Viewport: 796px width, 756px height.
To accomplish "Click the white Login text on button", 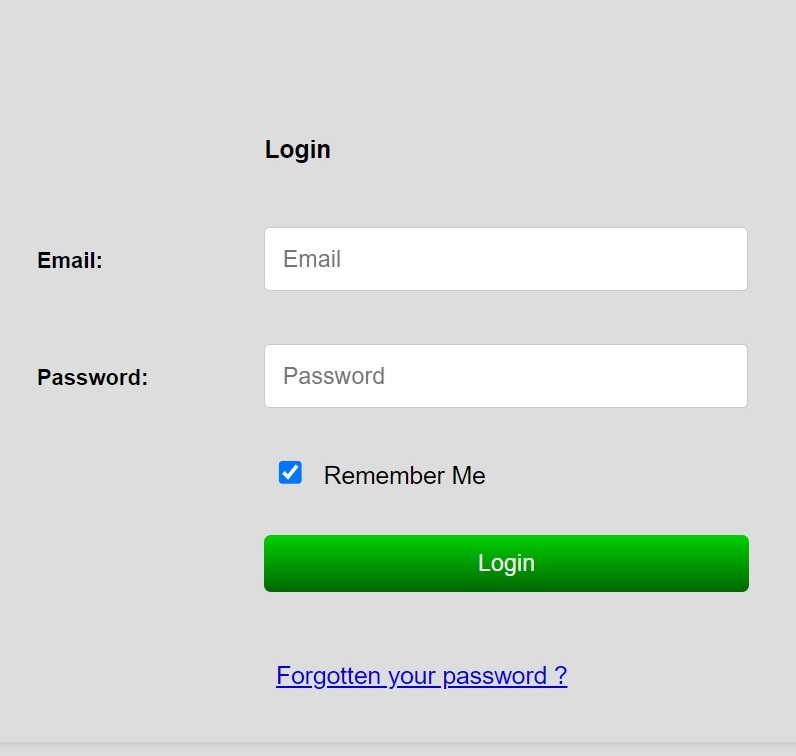I will (x=506, y=564).
